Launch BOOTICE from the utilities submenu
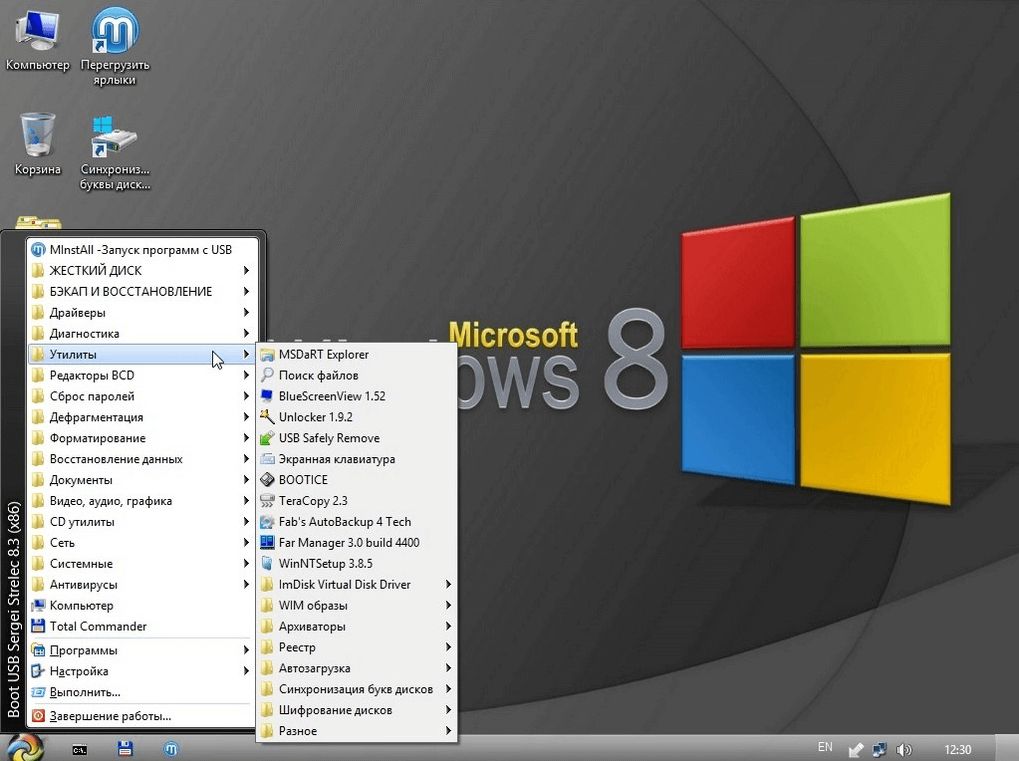1019x761 pixels. [303, 480]
